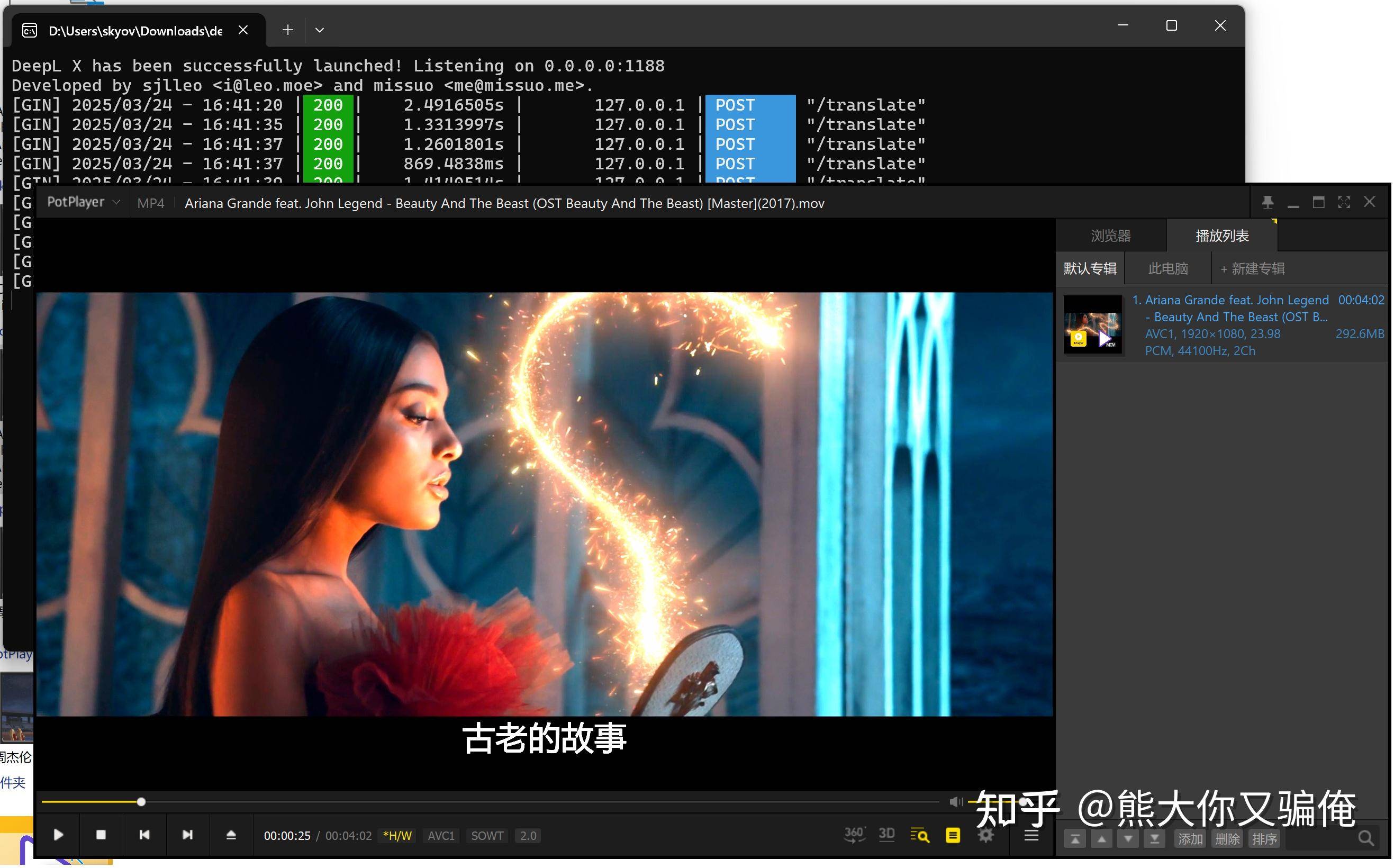The height and width of the screenshot is (868, 1394).
Task: Click the 古老的故事 subtitle text
Action: (544, 738)
